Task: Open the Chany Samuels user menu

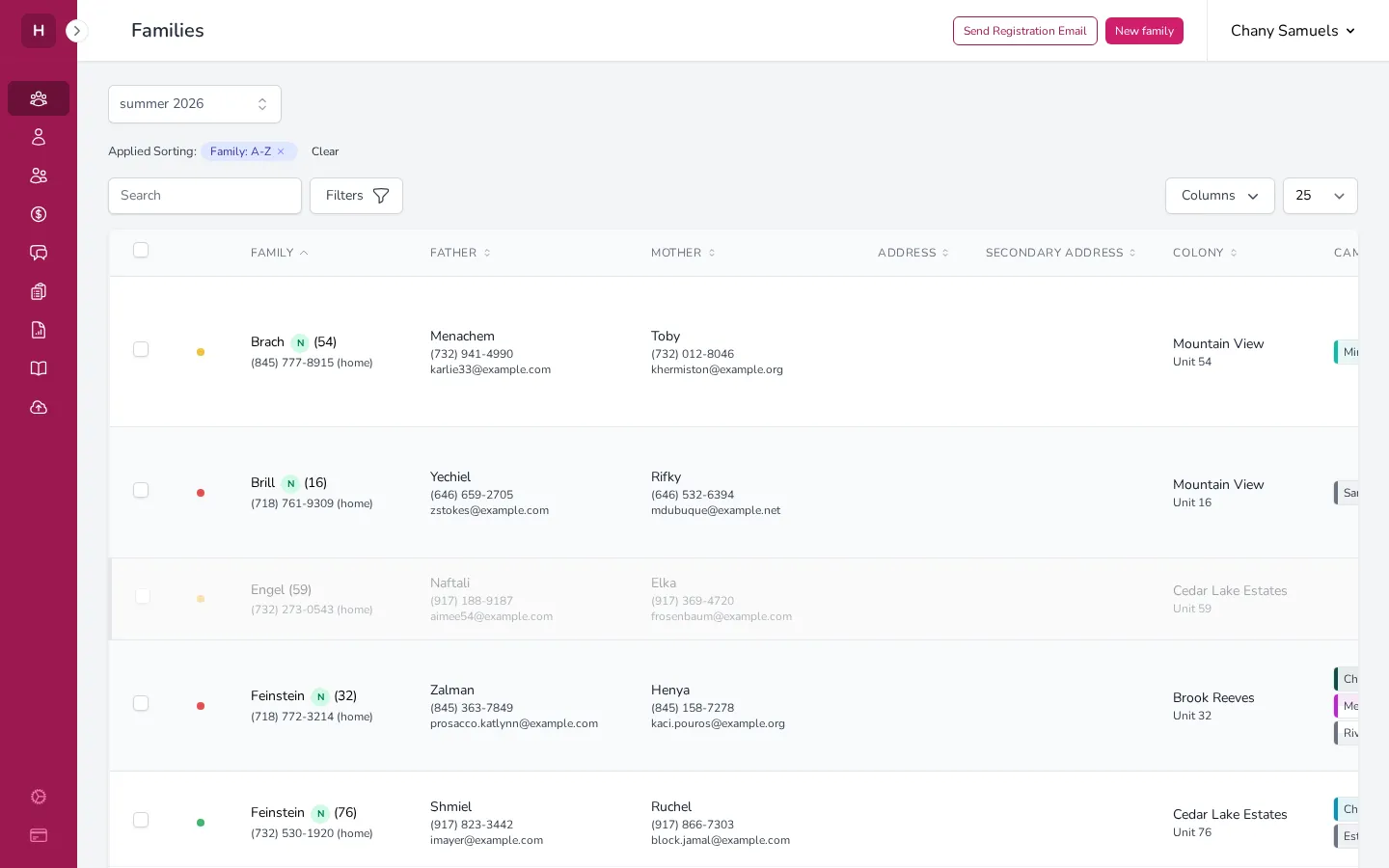Action: click(x=1293, y=31)
